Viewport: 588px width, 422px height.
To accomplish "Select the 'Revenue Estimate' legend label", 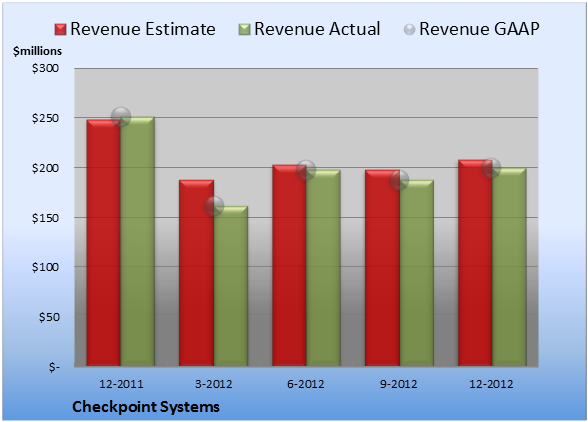I will (143, 29).
